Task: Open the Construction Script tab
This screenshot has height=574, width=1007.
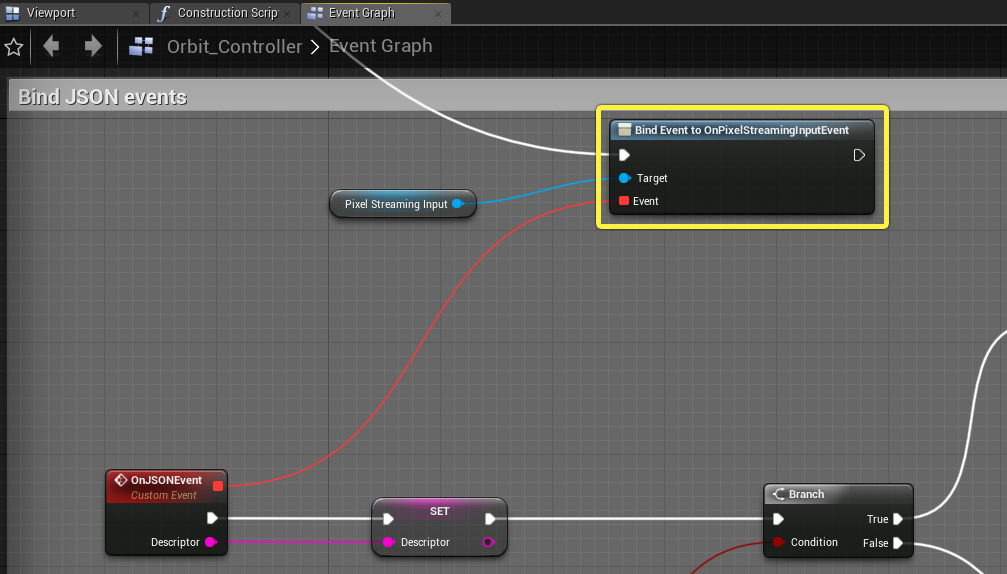Action: click(x=225, y=13)
